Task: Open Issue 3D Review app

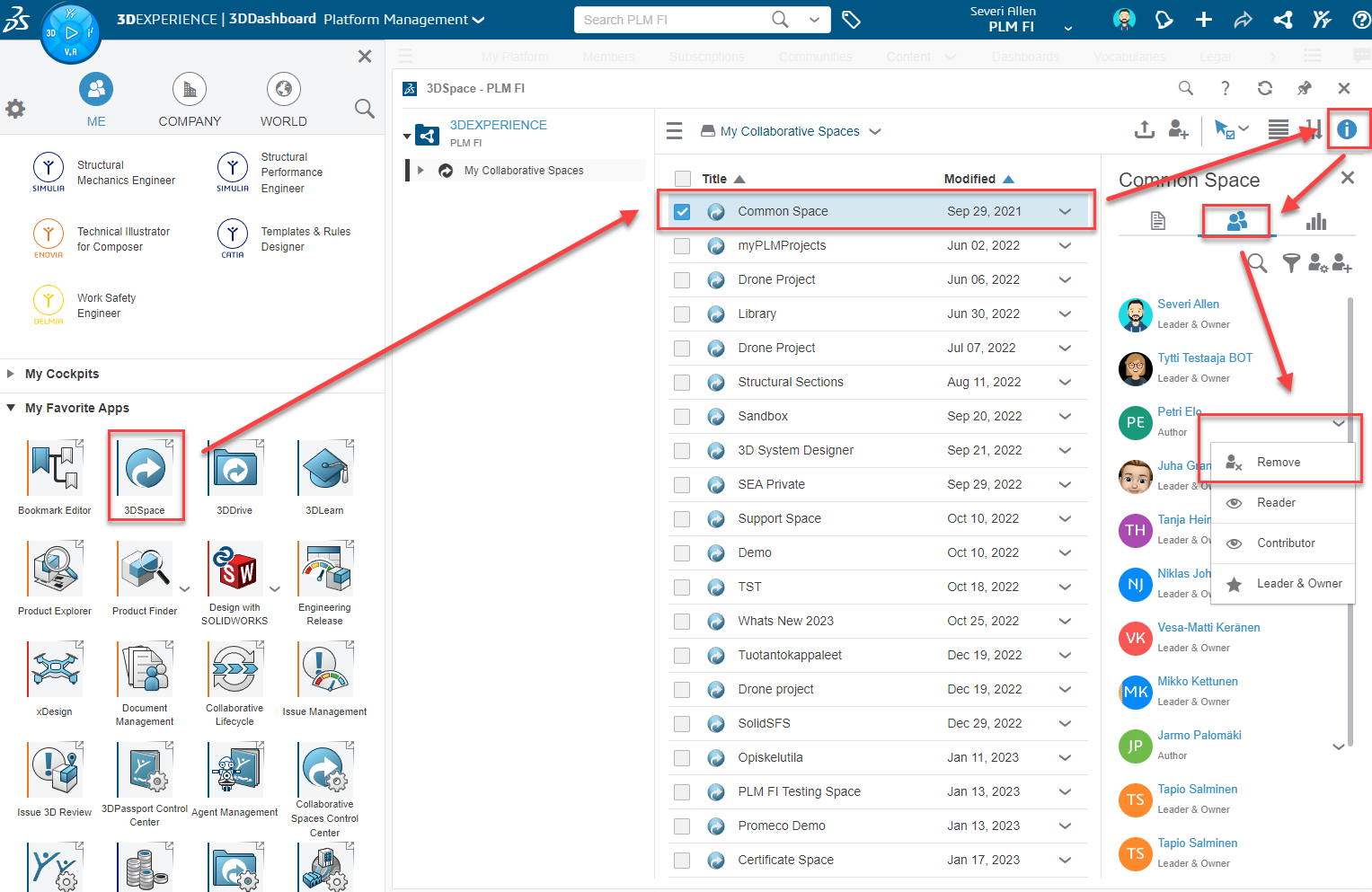Action: click(x=55, y=770)
